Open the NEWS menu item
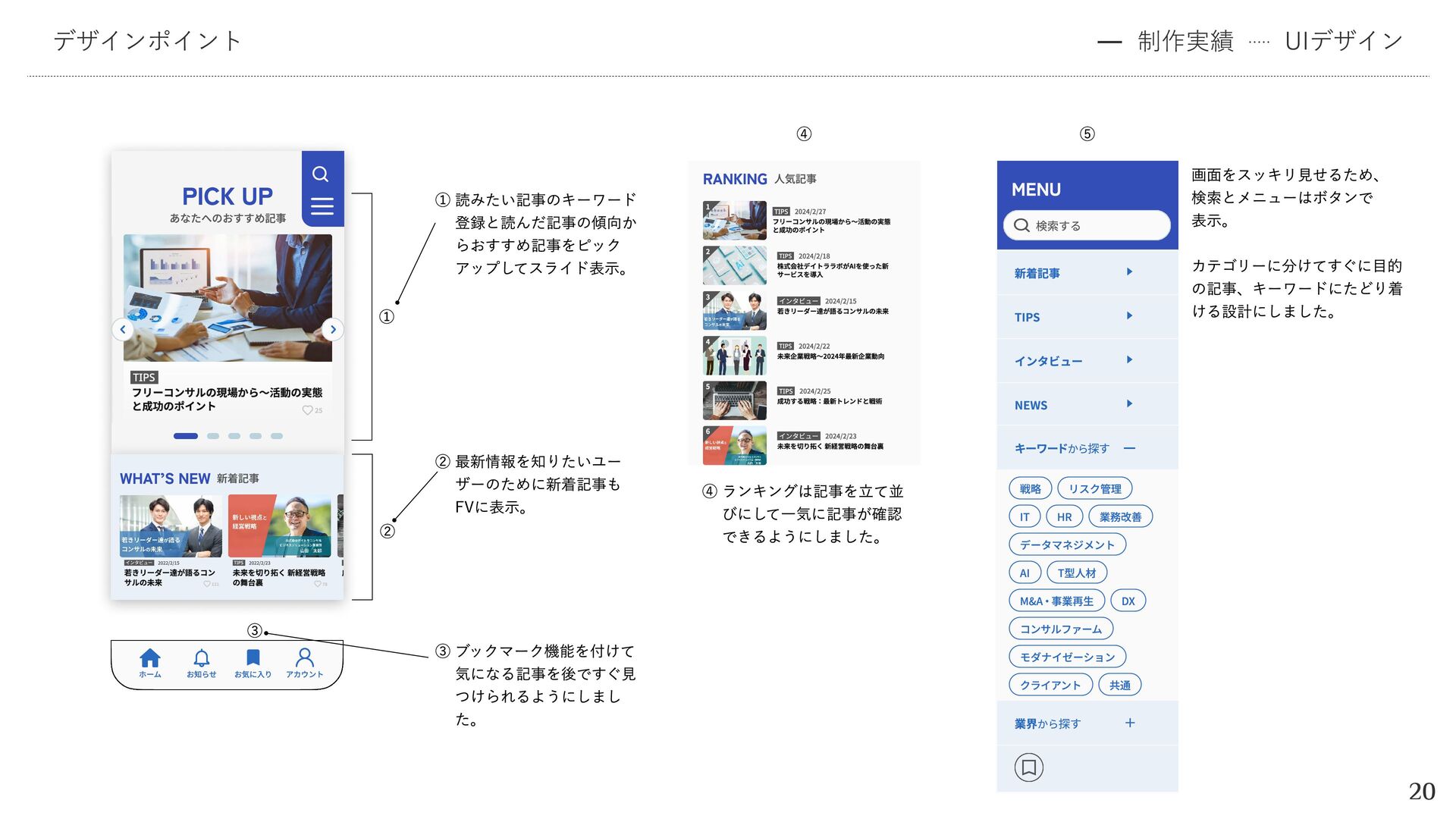The height and width of the screenshot is (819, 1456). tap(1031, 406)
